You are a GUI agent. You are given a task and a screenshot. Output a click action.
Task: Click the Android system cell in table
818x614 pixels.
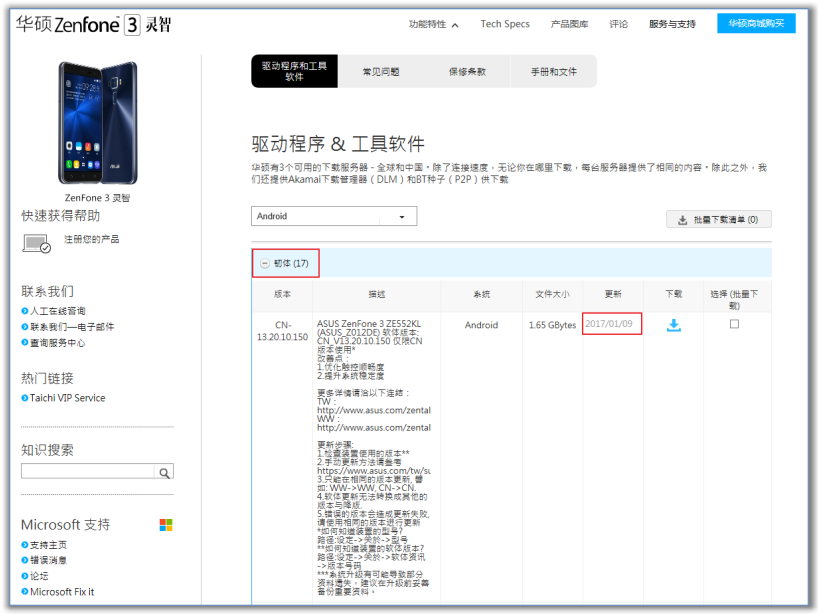(481, 325)
